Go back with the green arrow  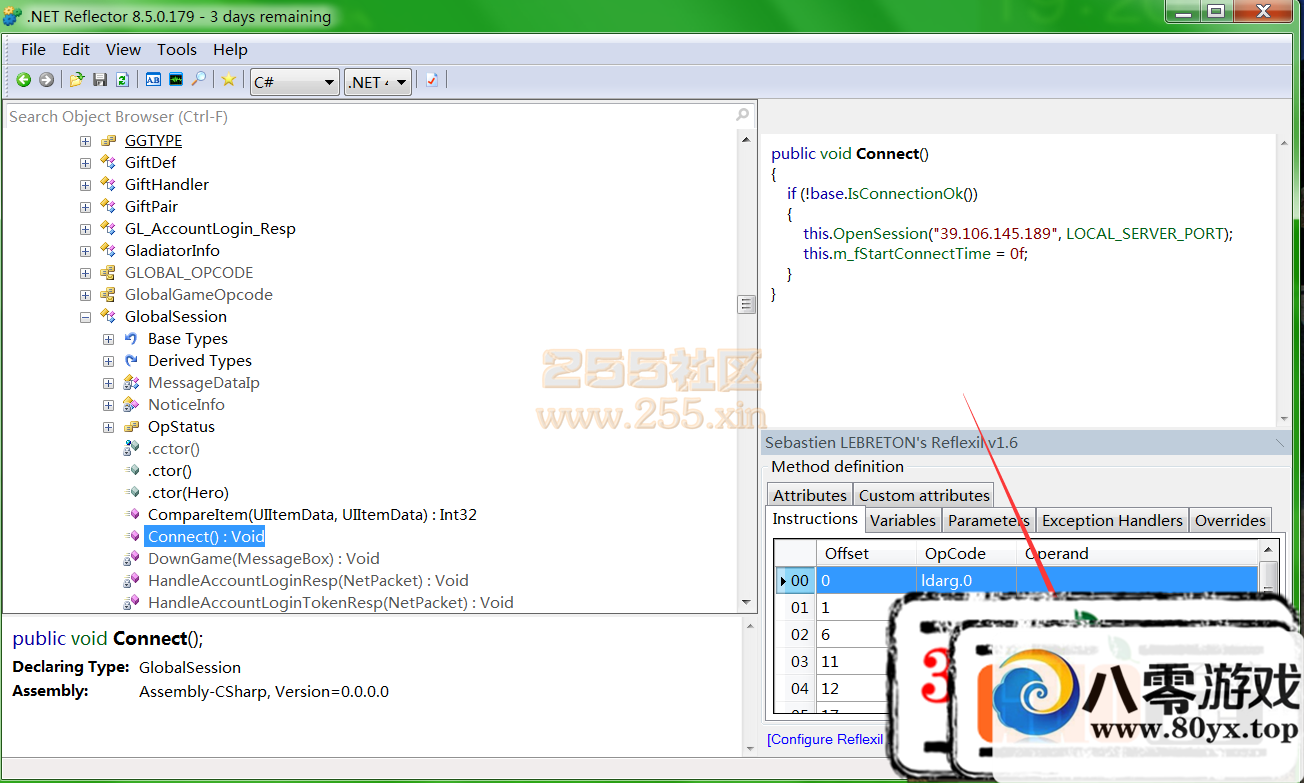pyautogui.click(x=23, y=80)
